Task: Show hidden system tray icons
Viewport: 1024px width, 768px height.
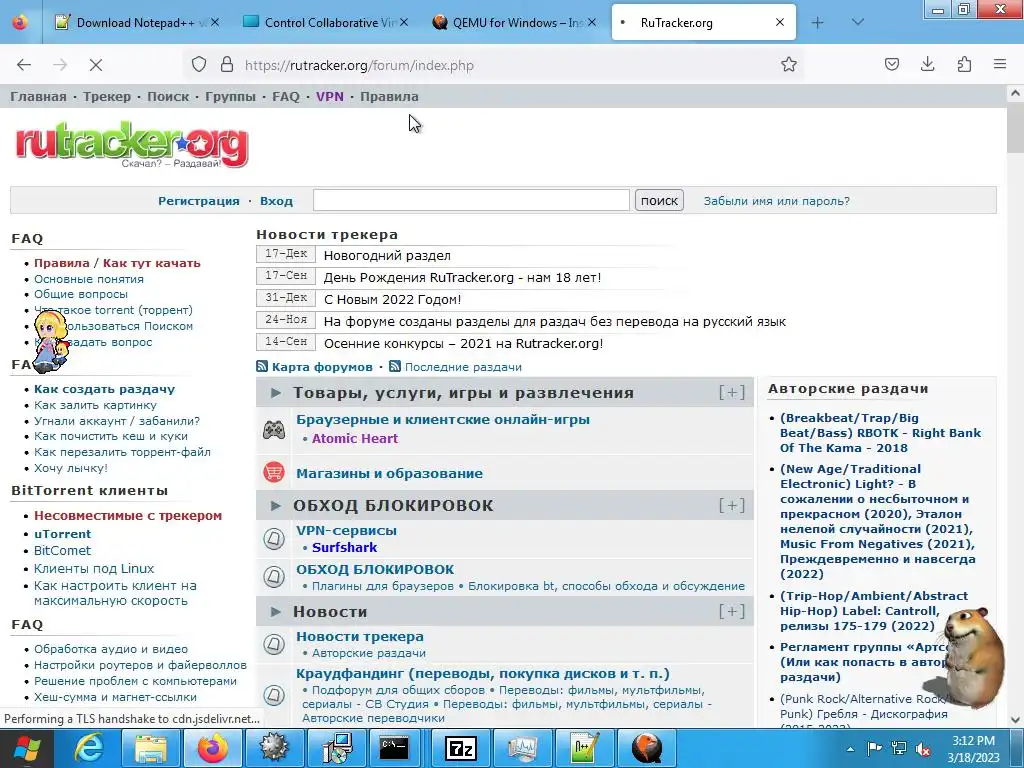Action: (850, 749)
